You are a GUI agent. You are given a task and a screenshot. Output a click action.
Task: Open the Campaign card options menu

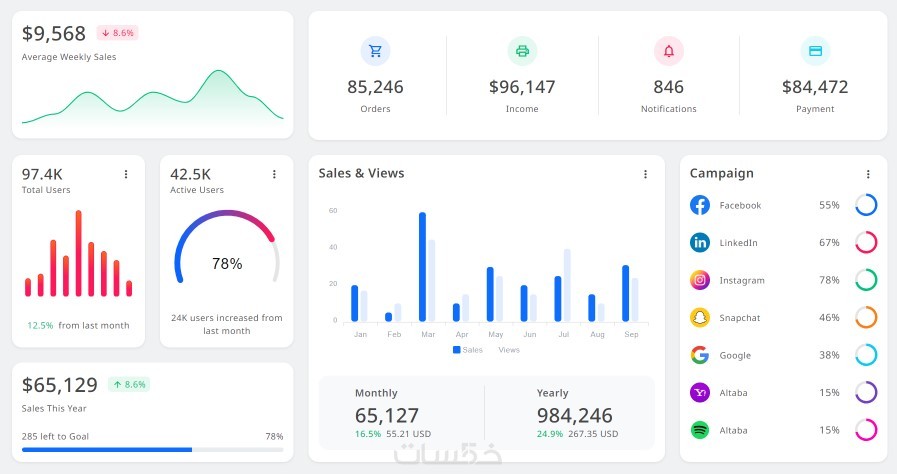click(868, 174)
